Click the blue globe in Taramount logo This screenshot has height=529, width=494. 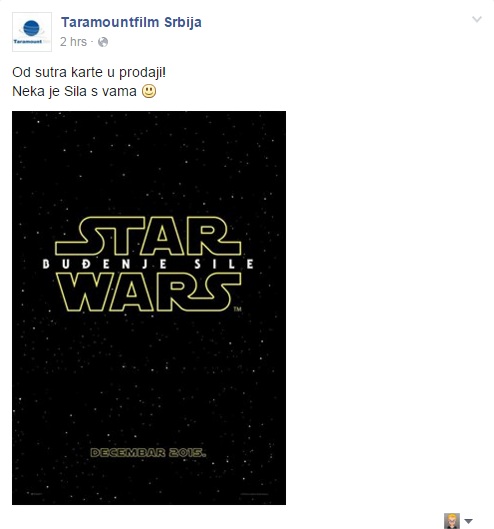(31, 28)
